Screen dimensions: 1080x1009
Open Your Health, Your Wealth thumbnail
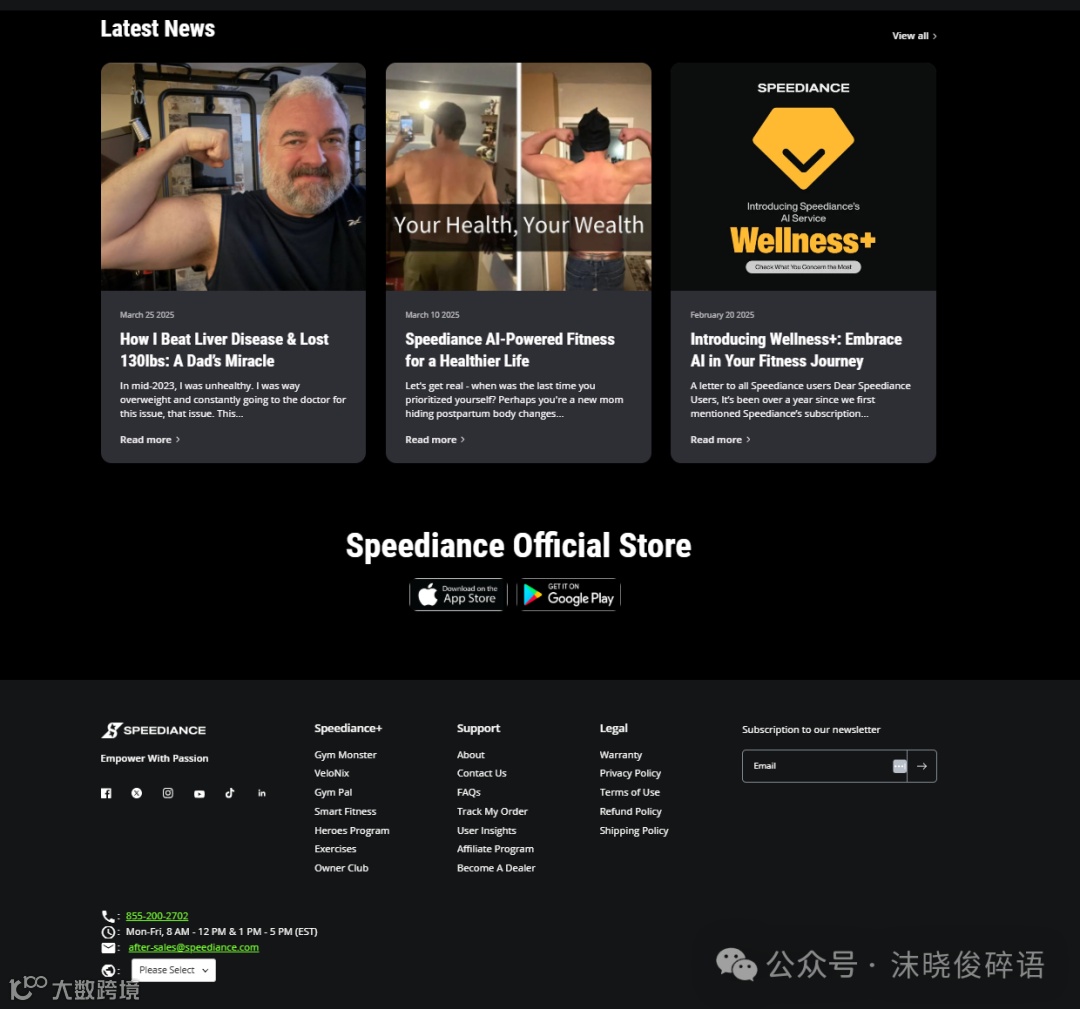(x=519, y=177)
